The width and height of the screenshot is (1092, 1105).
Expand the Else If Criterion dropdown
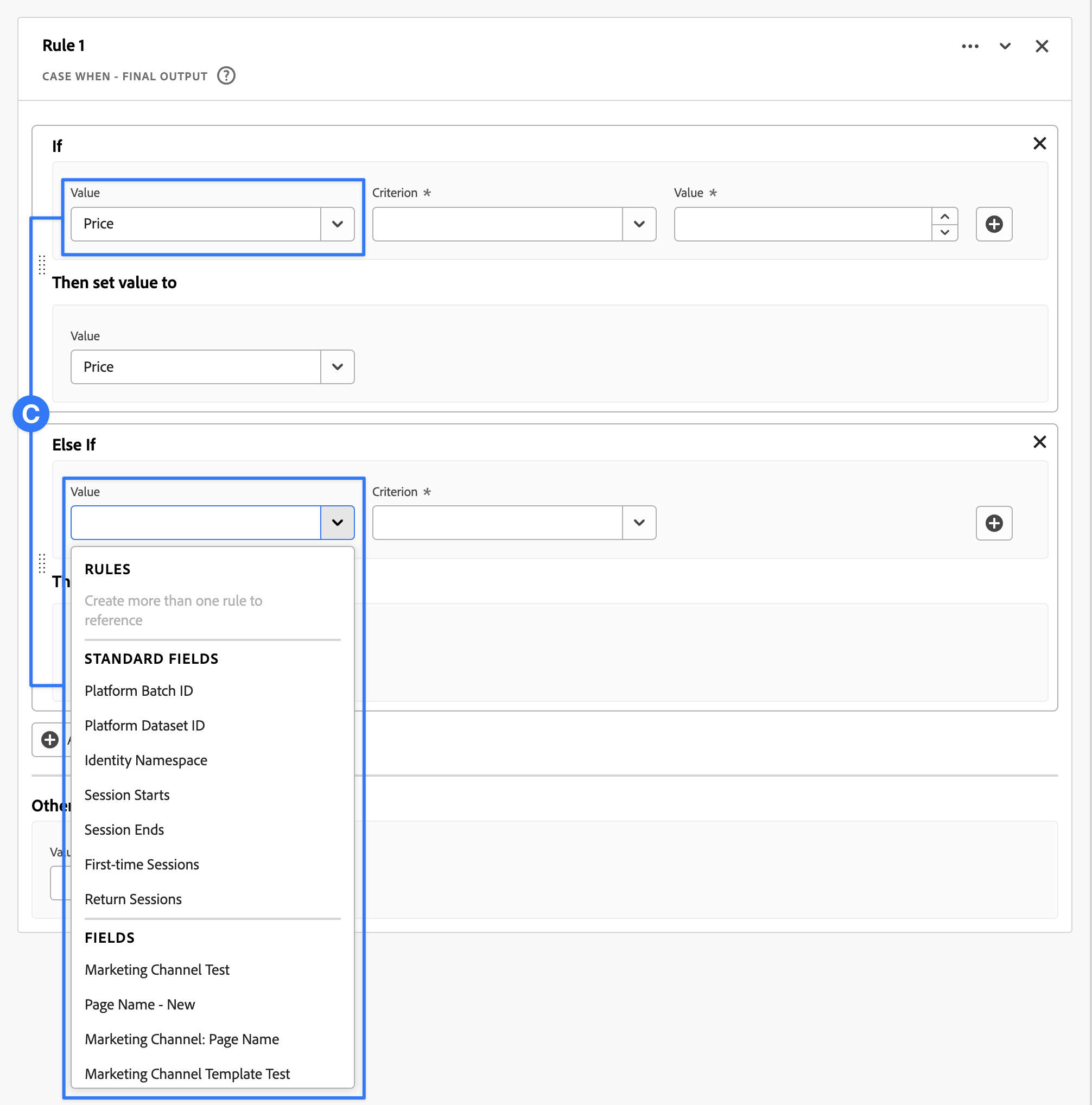click(x=638, y=523)
